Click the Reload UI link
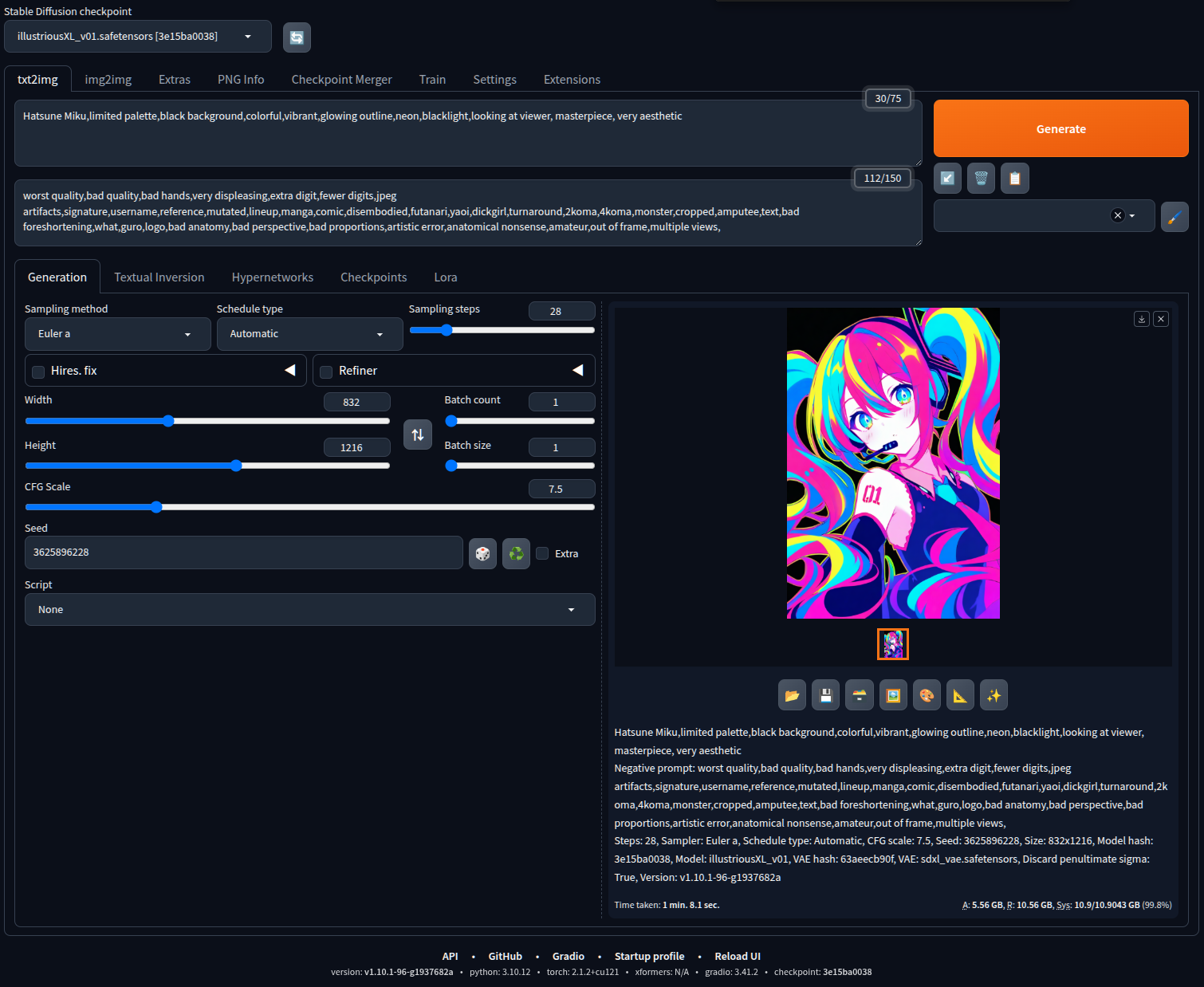Viewport: 1204px width, 987px height. pyautogui.click(x=738, y=957)
